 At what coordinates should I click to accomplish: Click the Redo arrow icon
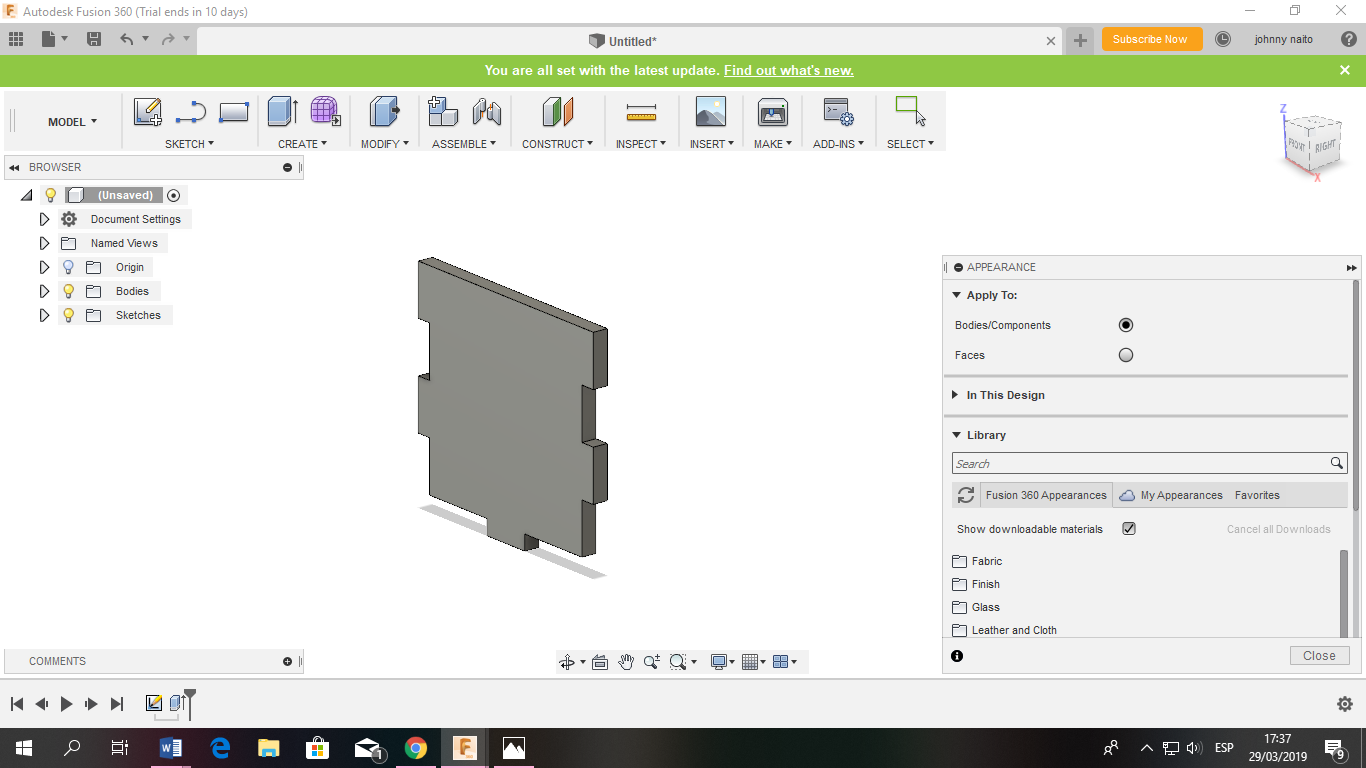[x=168, y=39]
